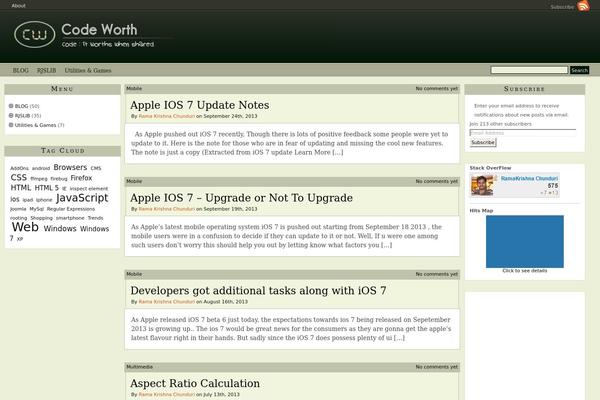Image resolution: width=600 pixels, height=400 pixels.
Task: Open the About link in top bar
Action: (x=18, y=6)
